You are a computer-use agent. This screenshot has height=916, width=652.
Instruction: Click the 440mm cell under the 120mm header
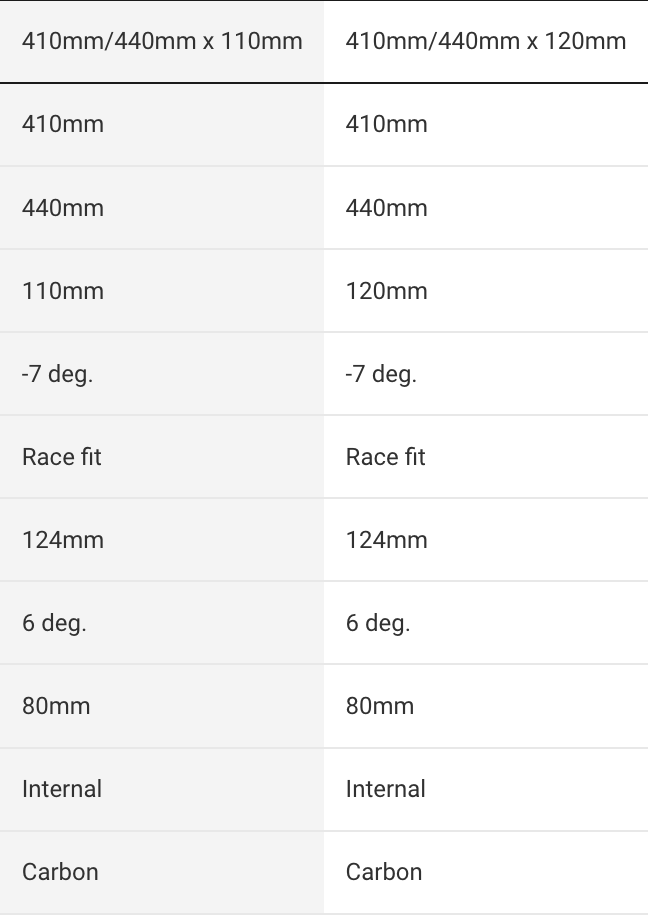(x=387, y=208)
